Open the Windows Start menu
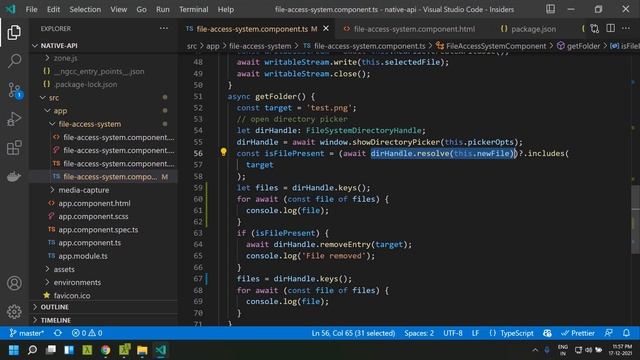Screen dimensions: 640x360 14,350
